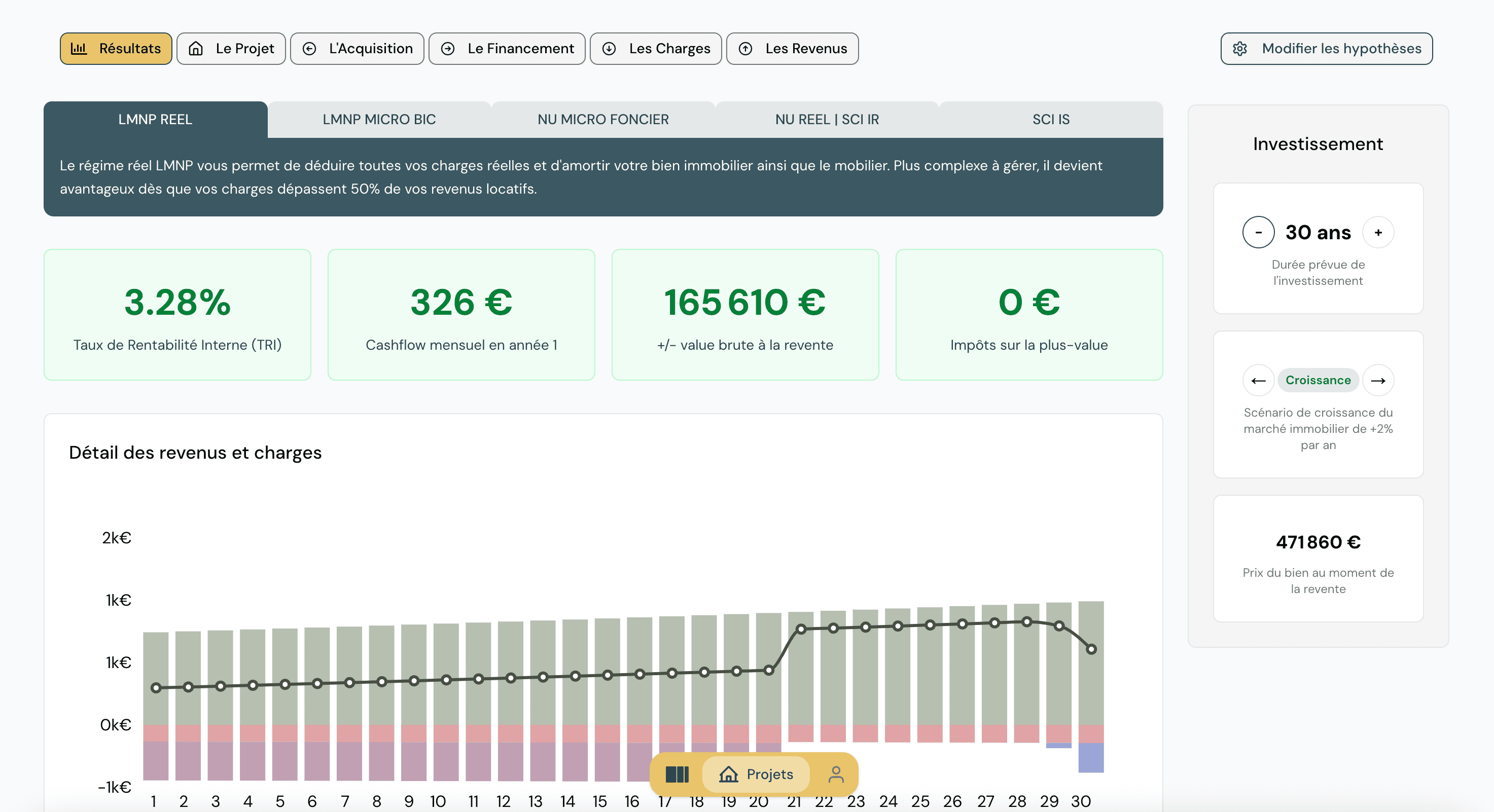Image resolution: width=1494 pixels, height=812 pixels.
Task: Open the columns layout icon in bottom bar
Action: 678,774
